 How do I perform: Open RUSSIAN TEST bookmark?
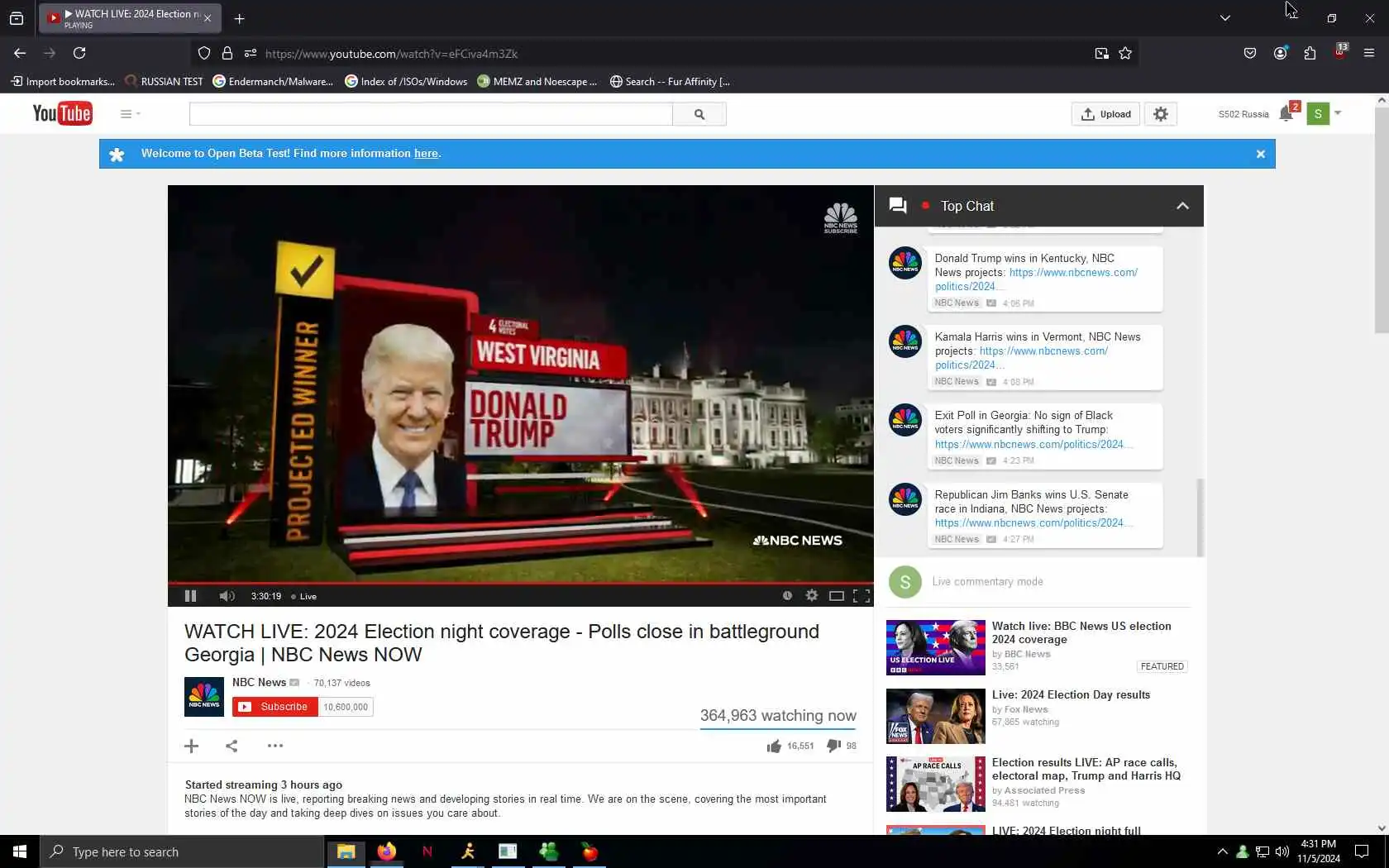coord(164,81)
